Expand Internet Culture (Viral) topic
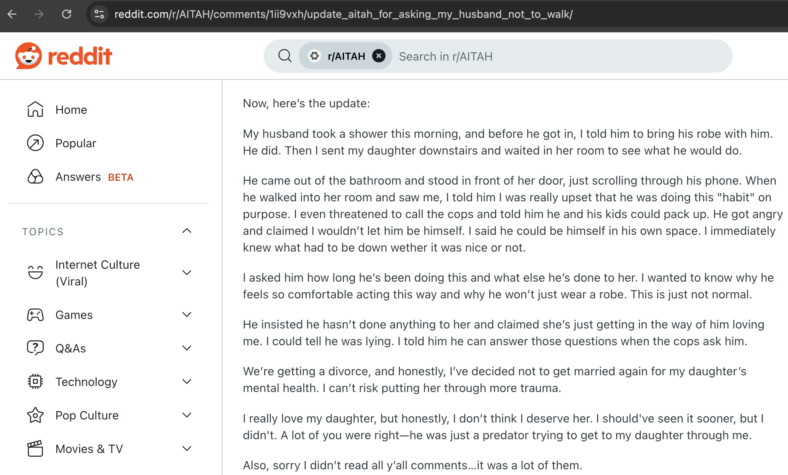Screen dimensions: 788x475 tap(186, 272)
